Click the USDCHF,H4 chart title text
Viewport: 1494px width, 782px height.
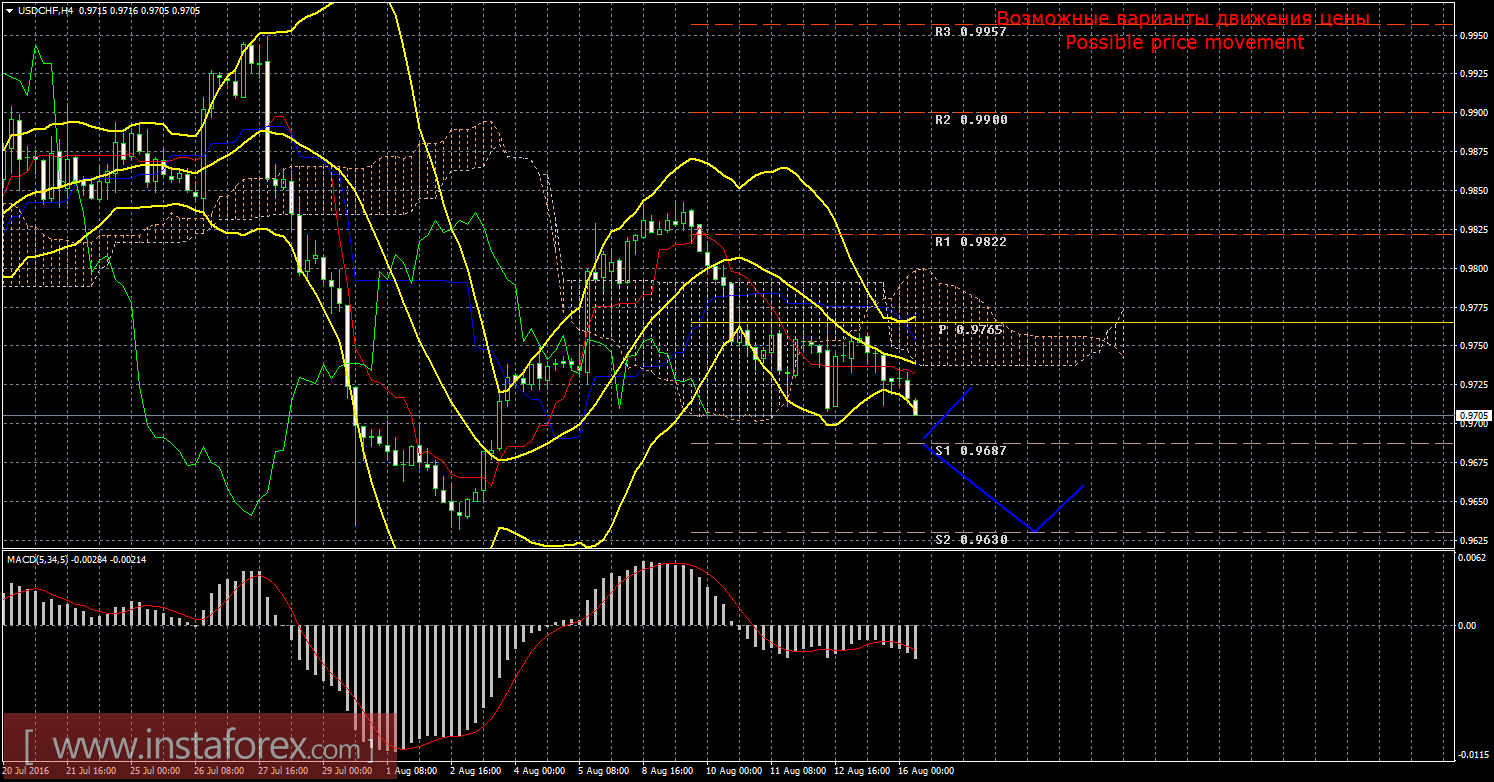click(45, 9)
